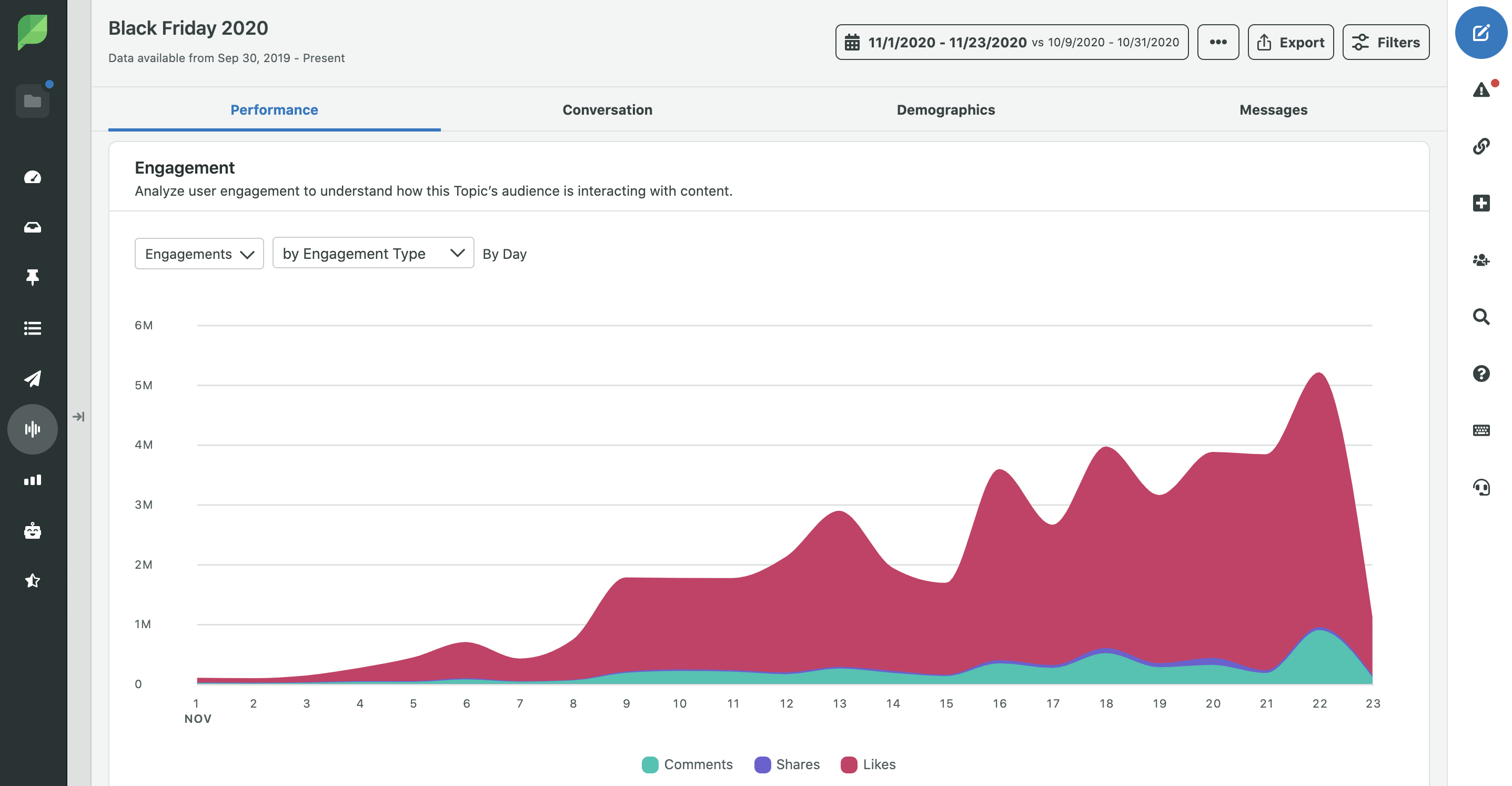
Task: Open the Compose new post button
Action: pyautogui.click(x=1480, y=33)
